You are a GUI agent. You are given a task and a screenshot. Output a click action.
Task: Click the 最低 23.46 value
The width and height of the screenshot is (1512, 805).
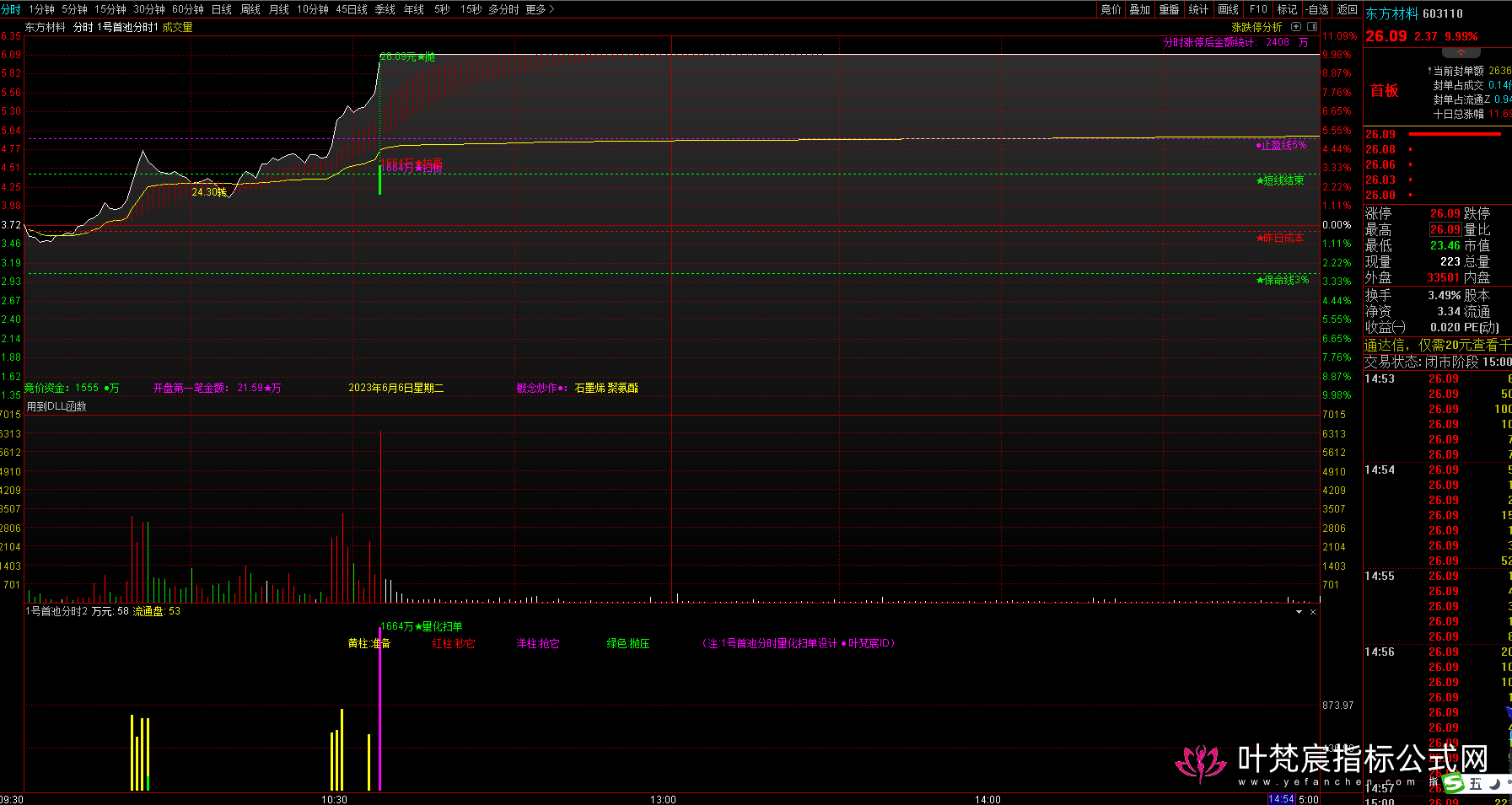click(1445, 245)
